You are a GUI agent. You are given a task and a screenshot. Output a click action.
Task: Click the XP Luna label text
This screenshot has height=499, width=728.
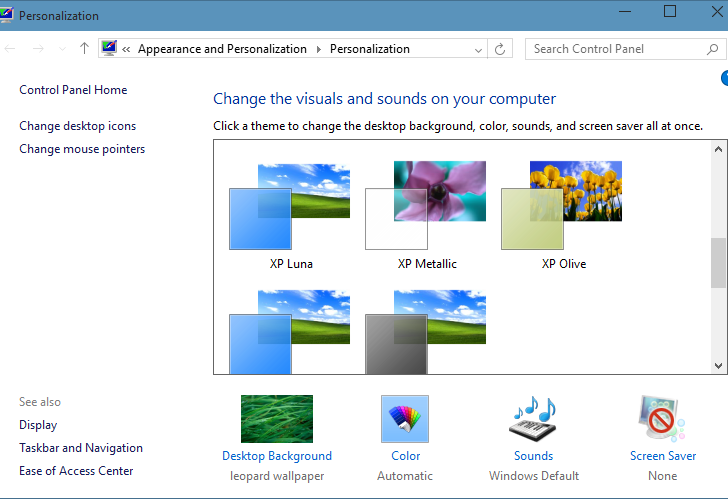[x=291, y=264]
